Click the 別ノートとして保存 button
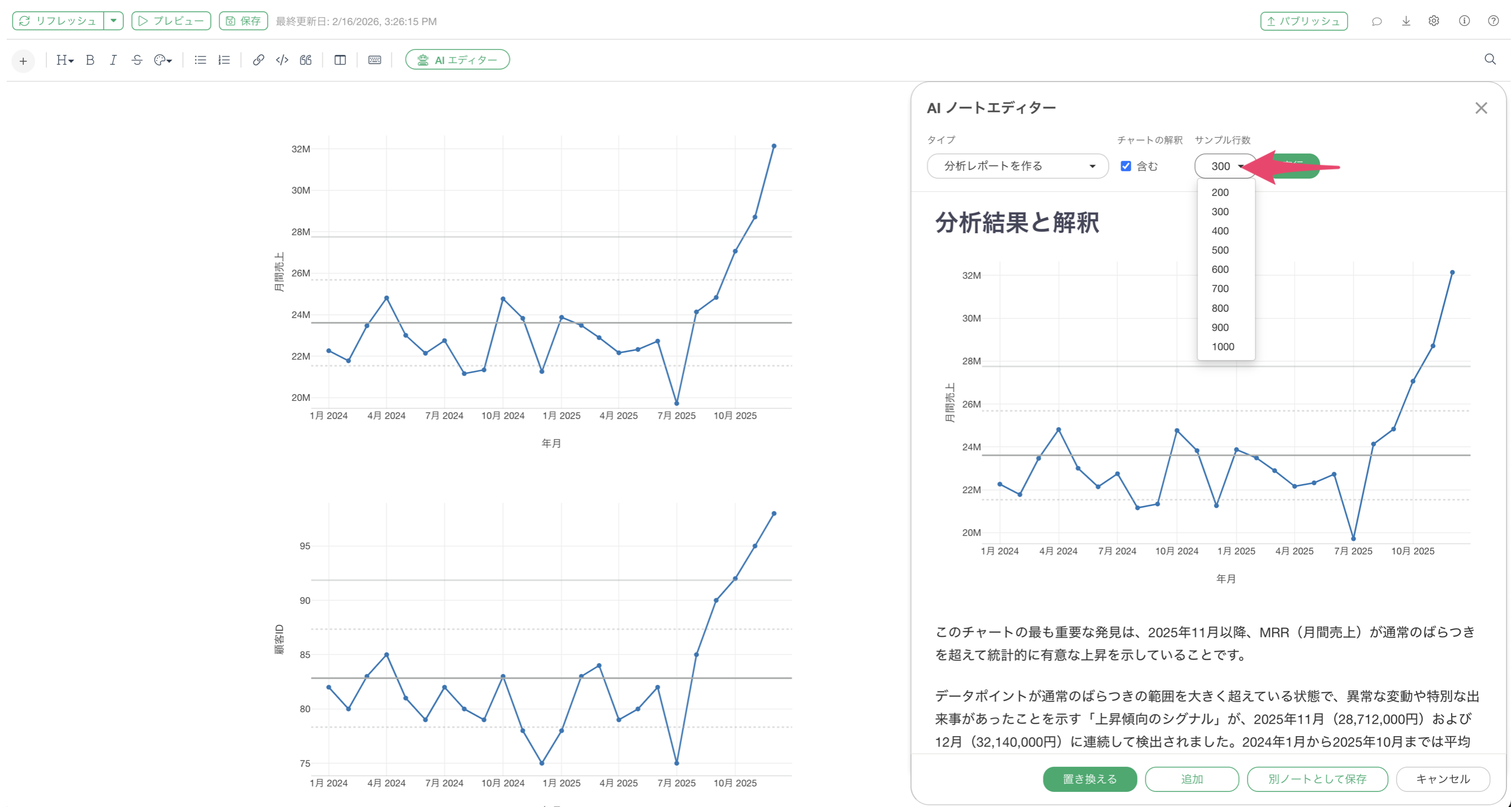The width and height of the screenshot is (1512, 807). click(x=1317, y=779)
